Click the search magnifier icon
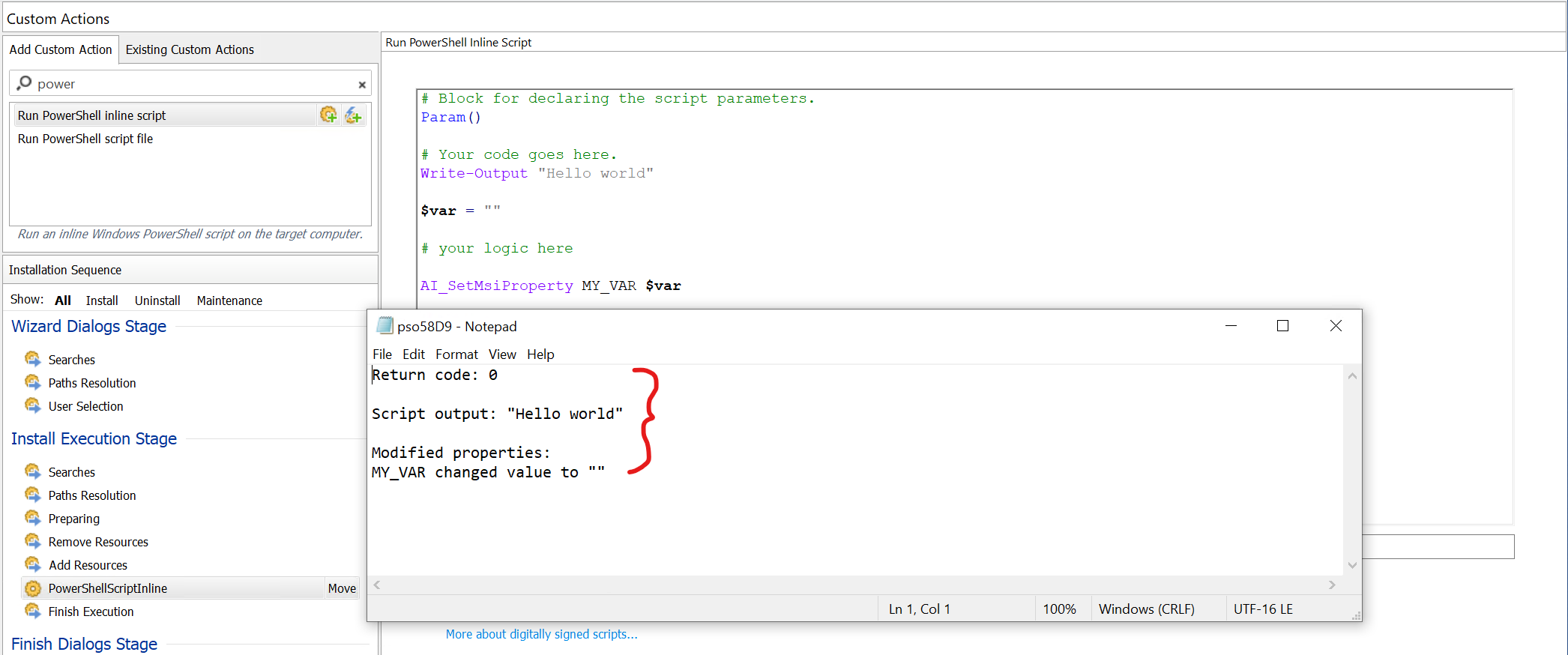Viewport: 1568px width, 655px height. (x=24, y=82)
